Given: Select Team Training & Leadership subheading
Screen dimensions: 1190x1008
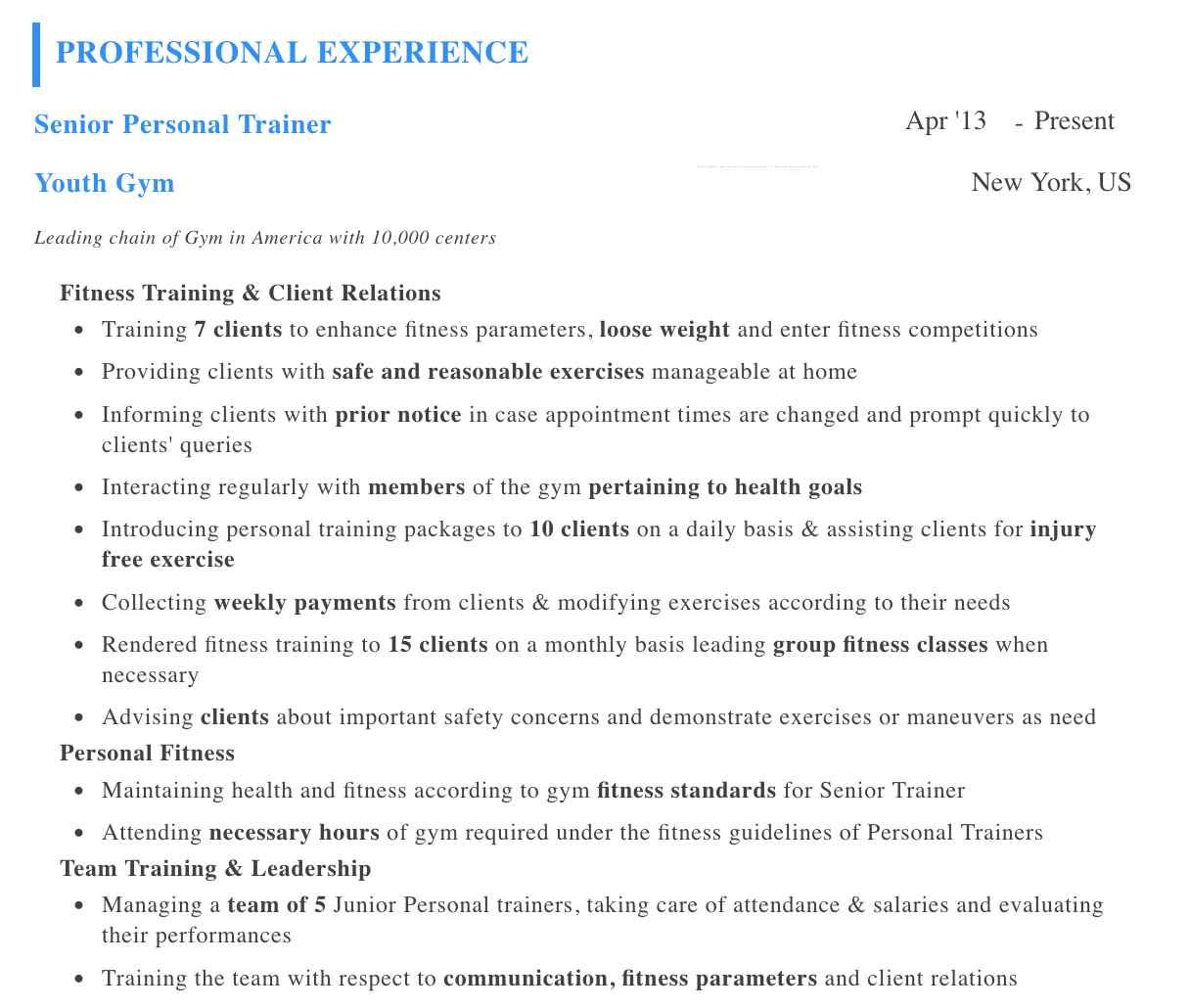Looking at the screenshot, I should coord(215,869).
